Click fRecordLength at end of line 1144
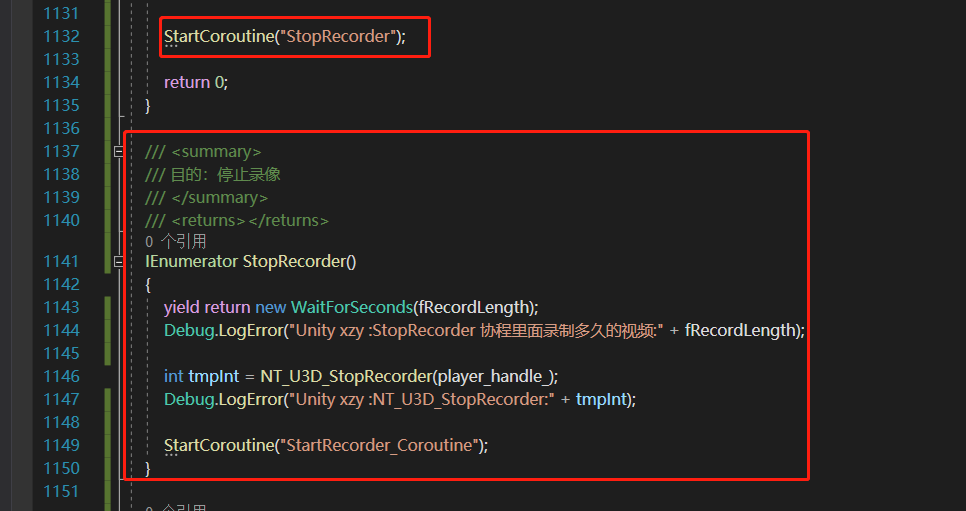Image resolution: width=966 pixels, height=511 pixels. pyautogui.click(x=742, y=330)
